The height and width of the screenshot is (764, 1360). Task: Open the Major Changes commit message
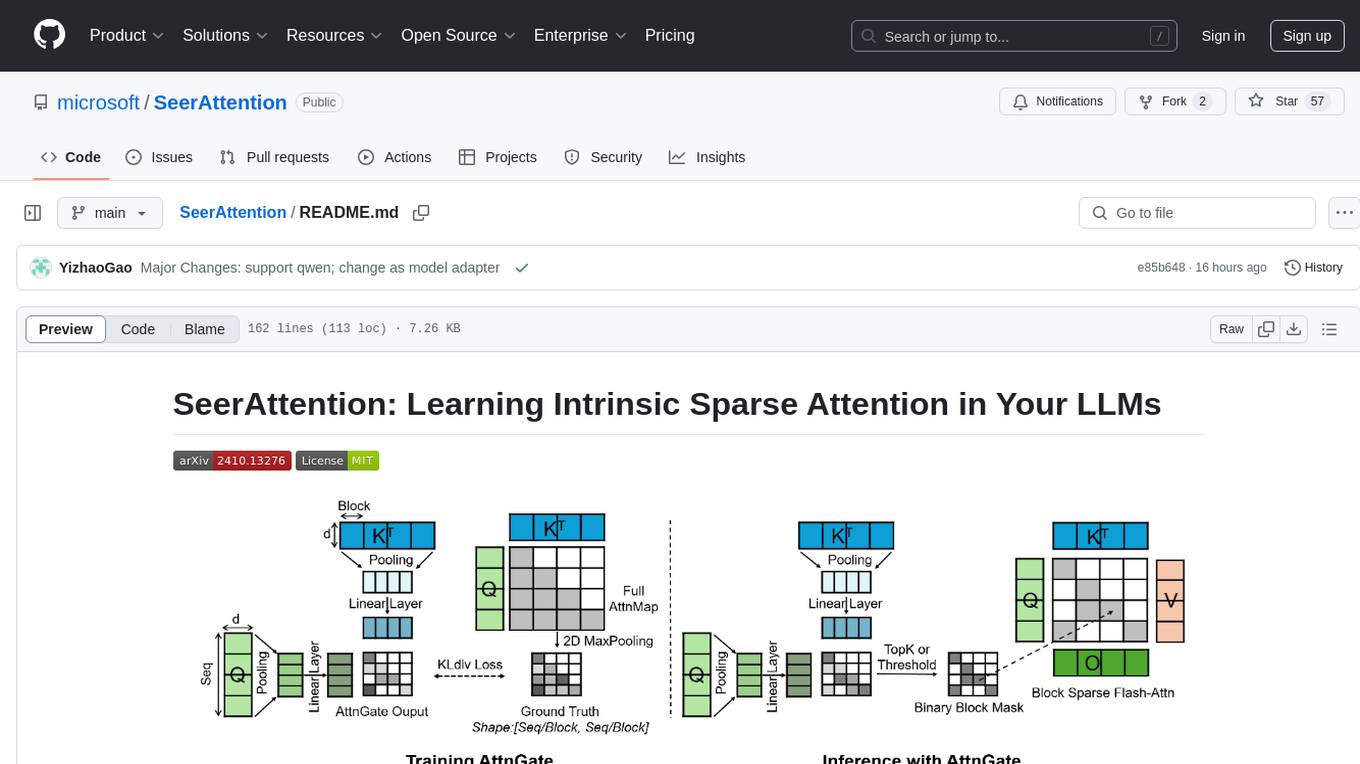click(x=320, y=267)
